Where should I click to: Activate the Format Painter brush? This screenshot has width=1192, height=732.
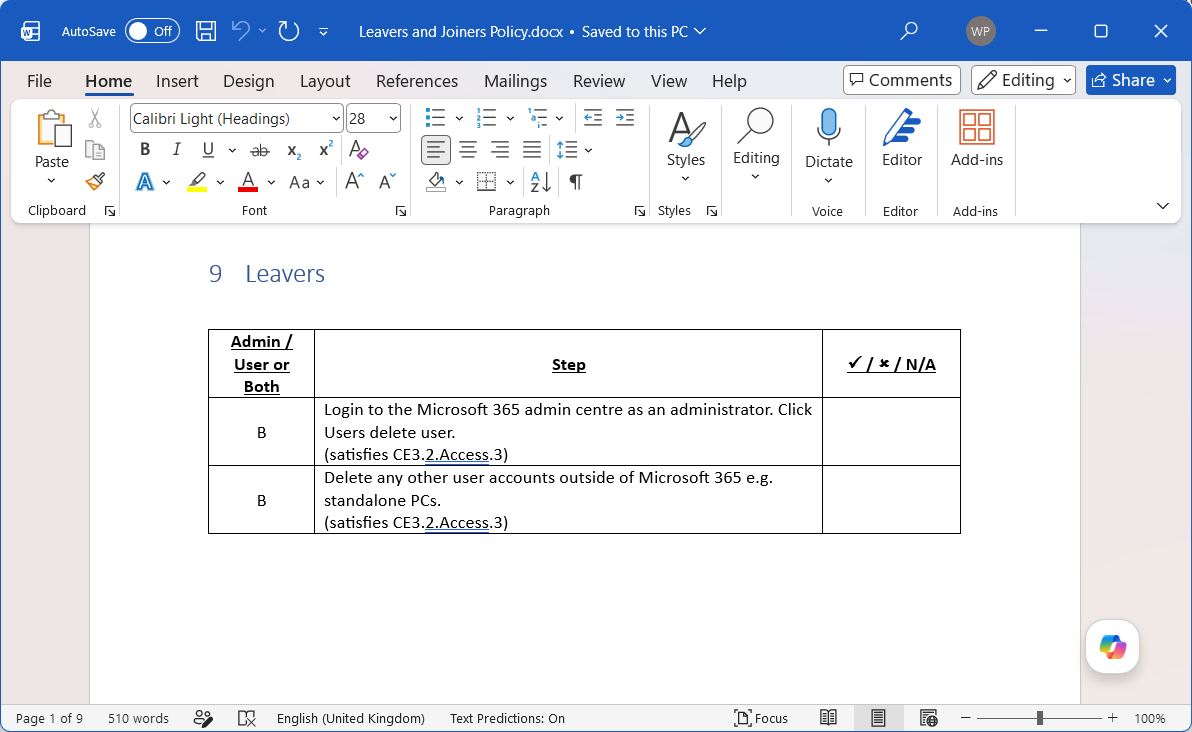[94, 182]
